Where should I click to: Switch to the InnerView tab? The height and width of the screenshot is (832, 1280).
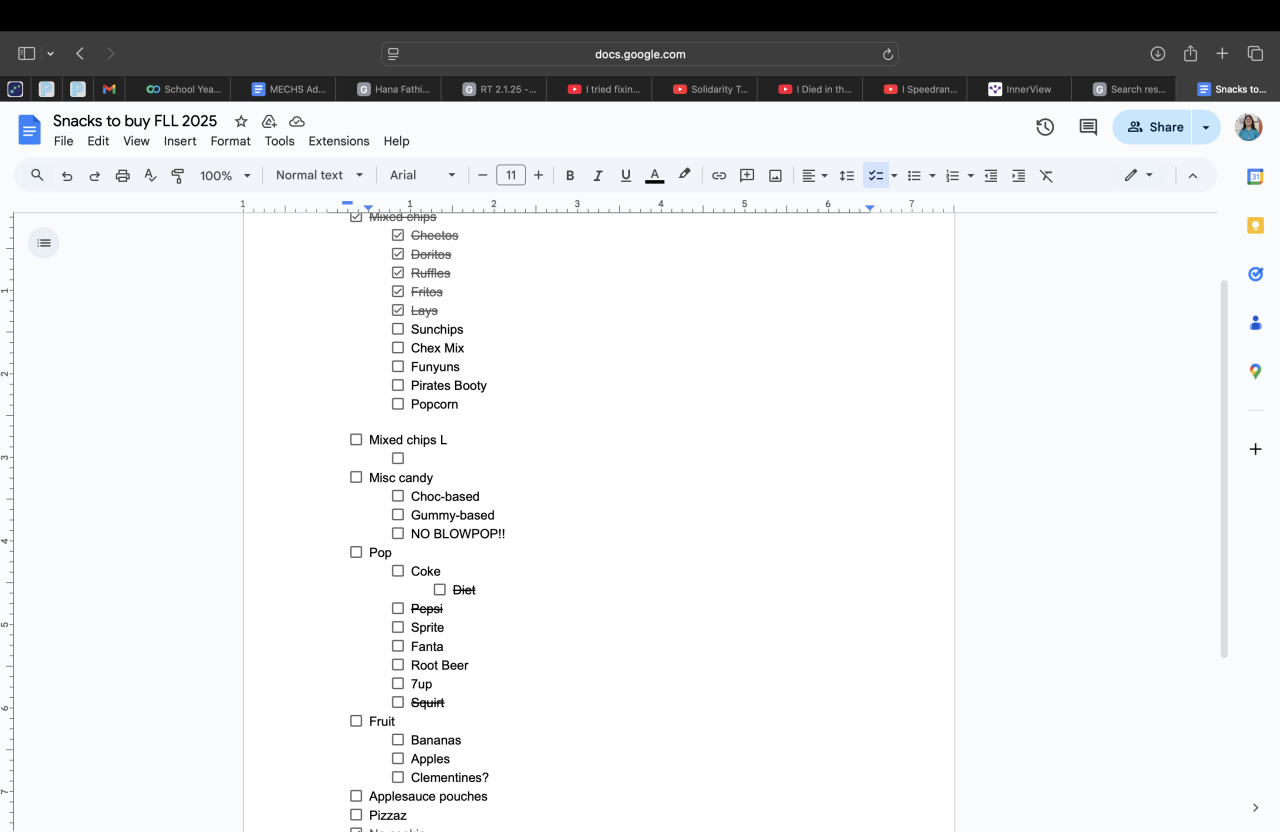point(1019,89)
